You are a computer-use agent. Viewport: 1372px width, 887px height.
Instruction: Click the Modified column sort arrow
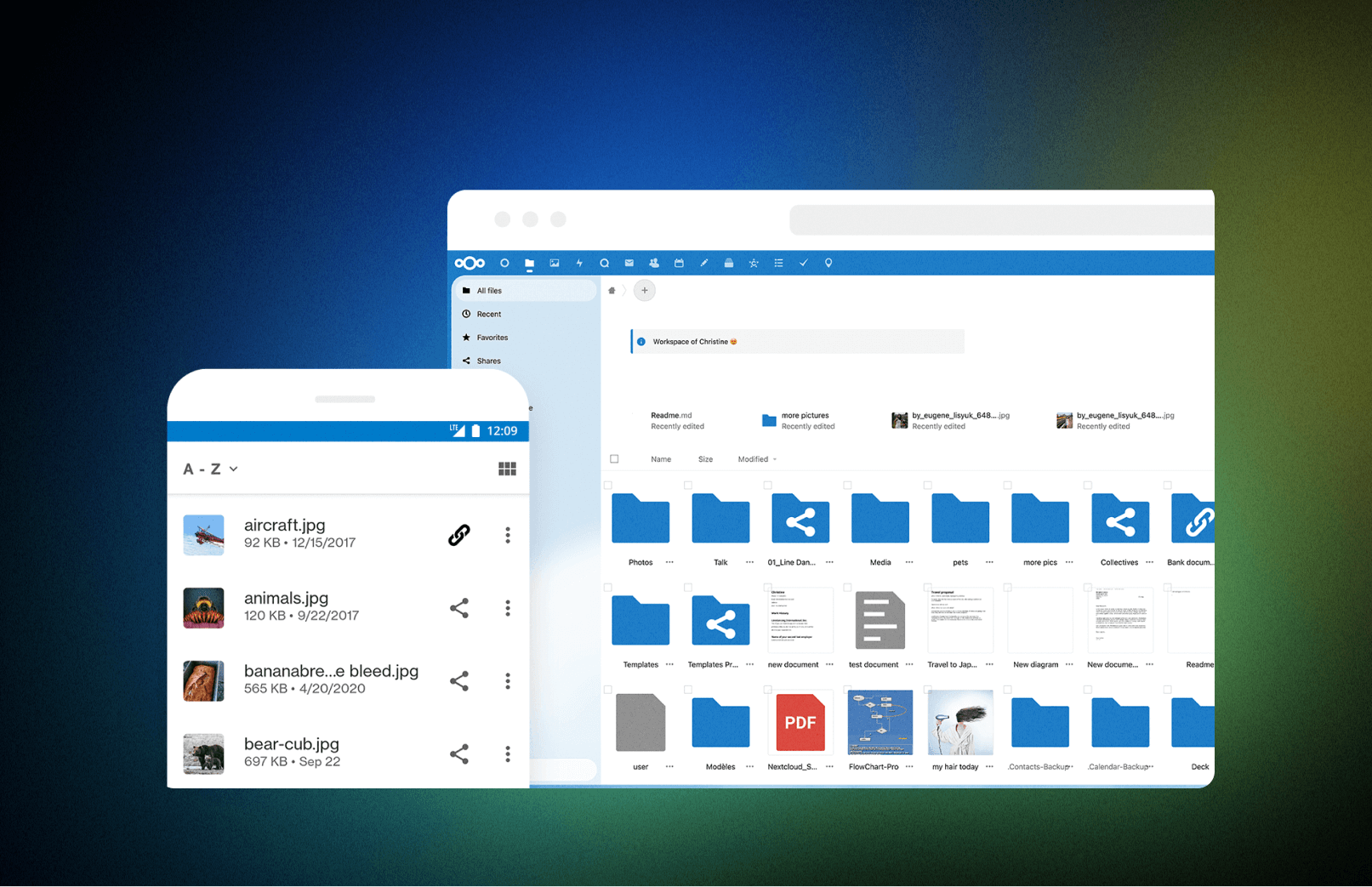coord(775,460)
